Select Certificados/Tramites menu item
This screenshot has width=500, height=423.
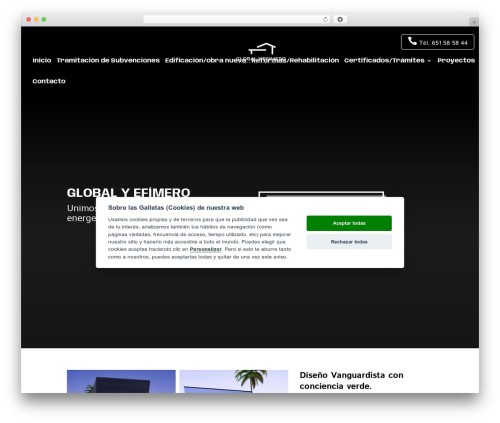coord(384,60)
